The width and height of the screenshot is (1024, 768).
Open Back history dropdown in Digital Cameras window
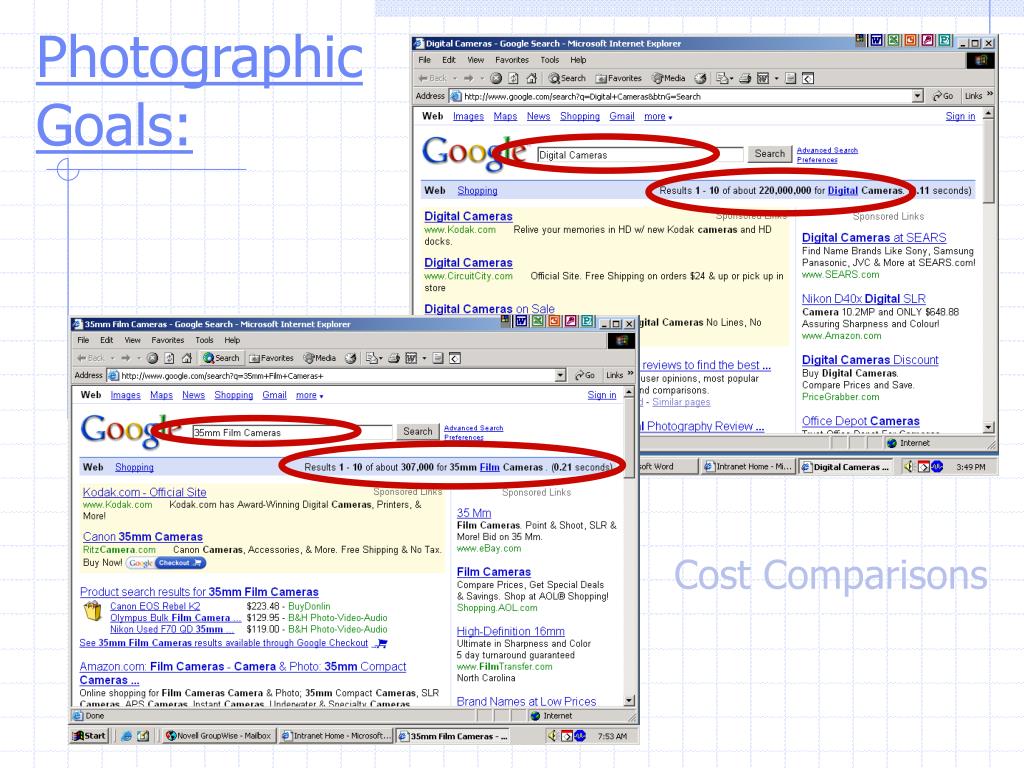pos(455,78)
